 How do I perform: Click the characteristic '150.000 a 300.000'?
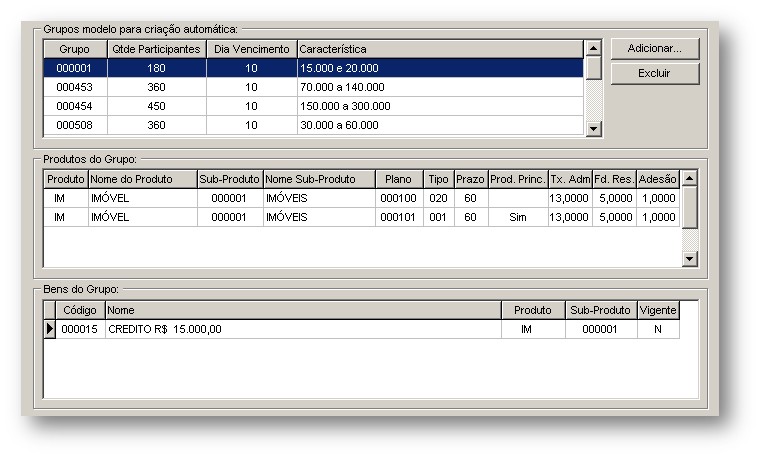point(345,106)
